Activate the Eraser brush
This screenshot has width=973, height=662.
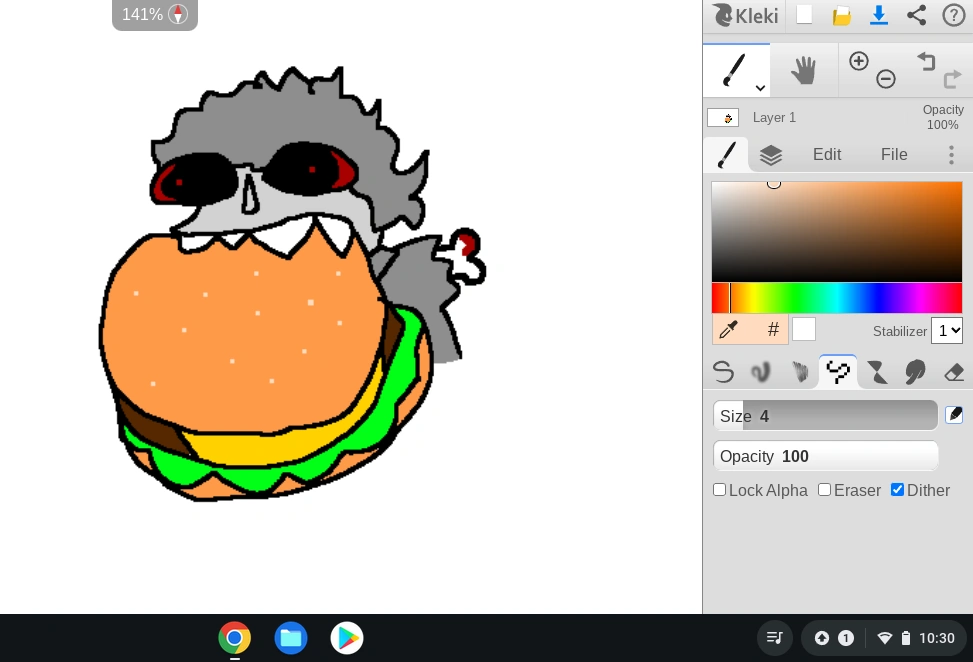(952, 371)
